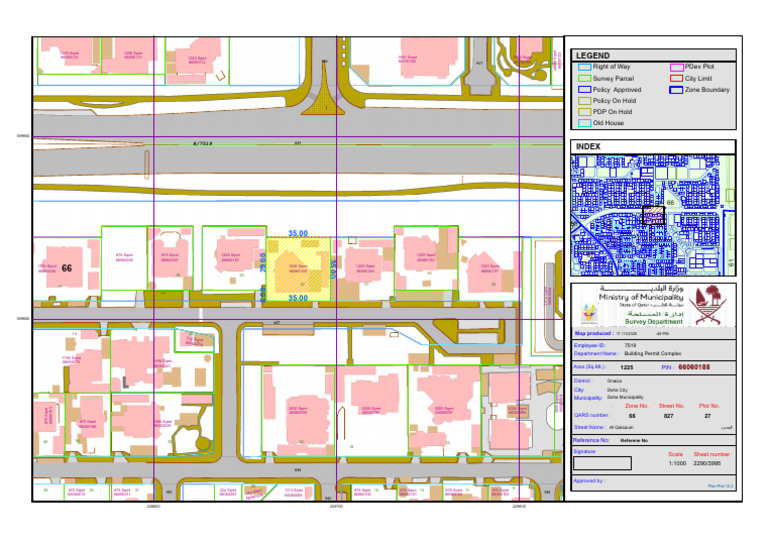Click the 'Doha Municipality' value
The width and height of the screenshot is (768, 543).
[625, 398]
